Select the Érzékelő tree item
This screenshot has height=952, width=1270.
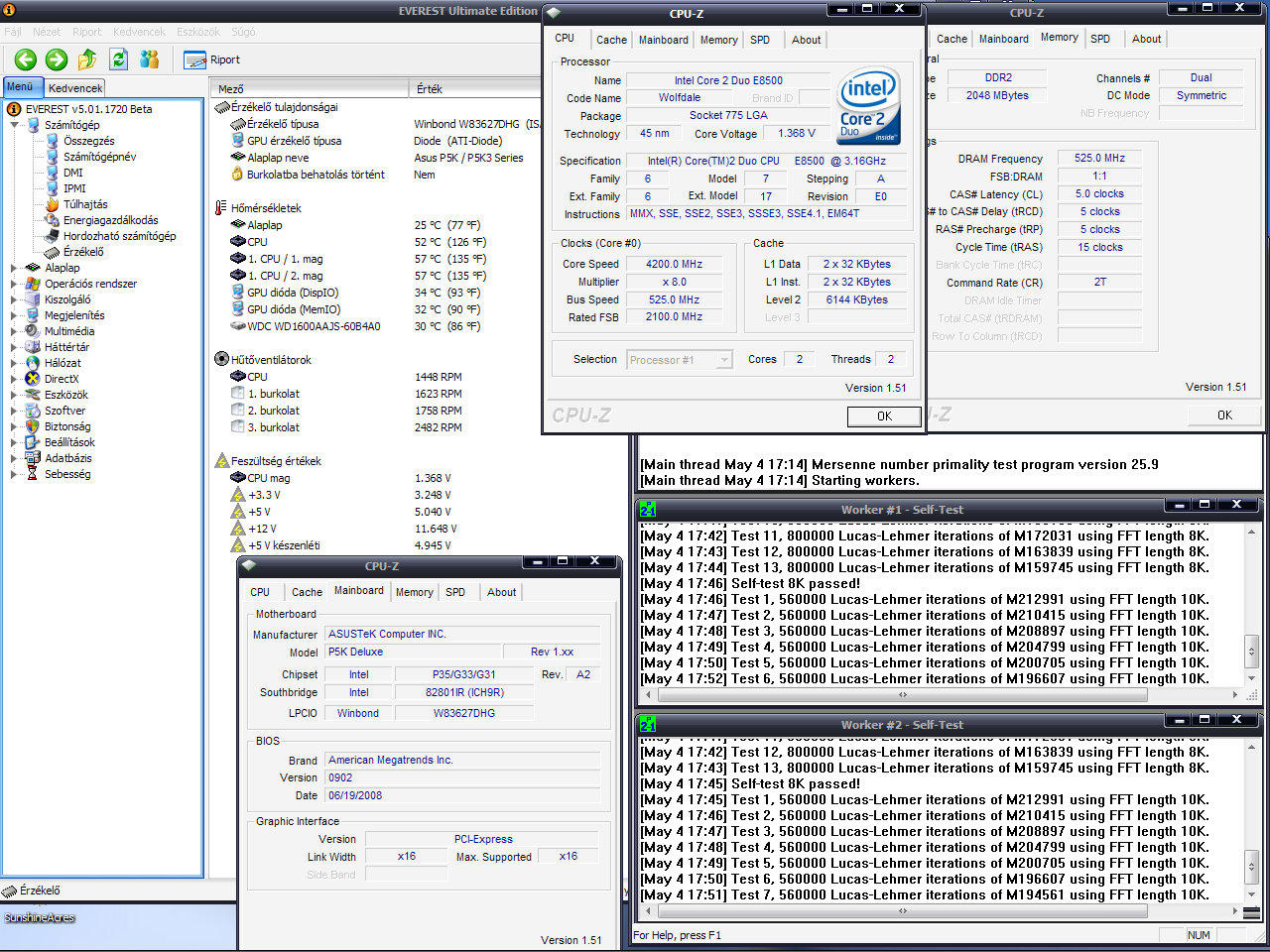tap(83, 252)
